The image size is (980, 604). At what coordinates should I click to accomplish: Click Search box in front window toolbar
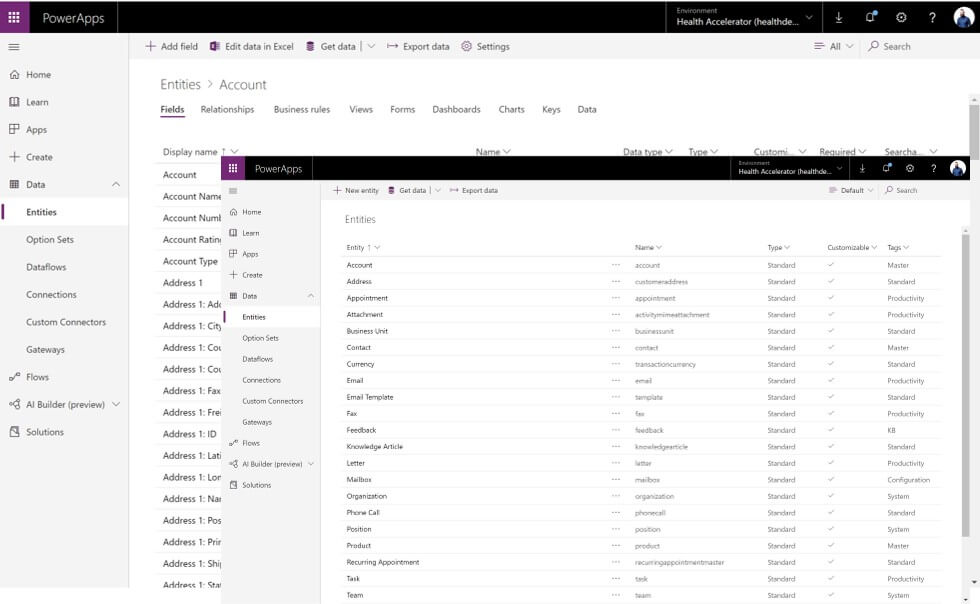click(x=901, y=191)
